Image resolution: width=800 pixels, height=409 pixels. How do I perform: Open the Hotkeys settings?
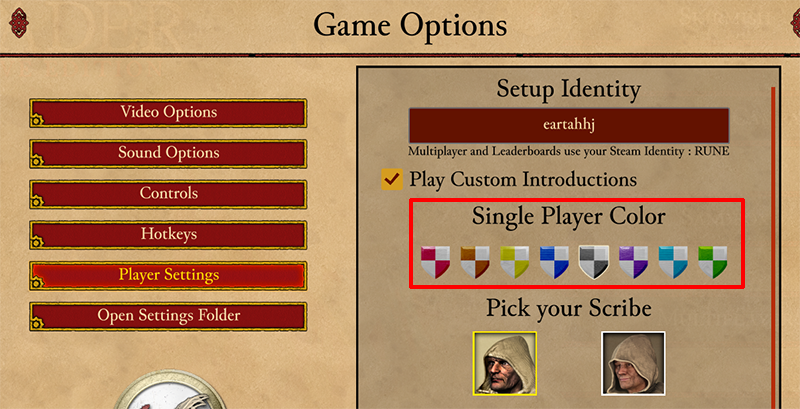168,235
